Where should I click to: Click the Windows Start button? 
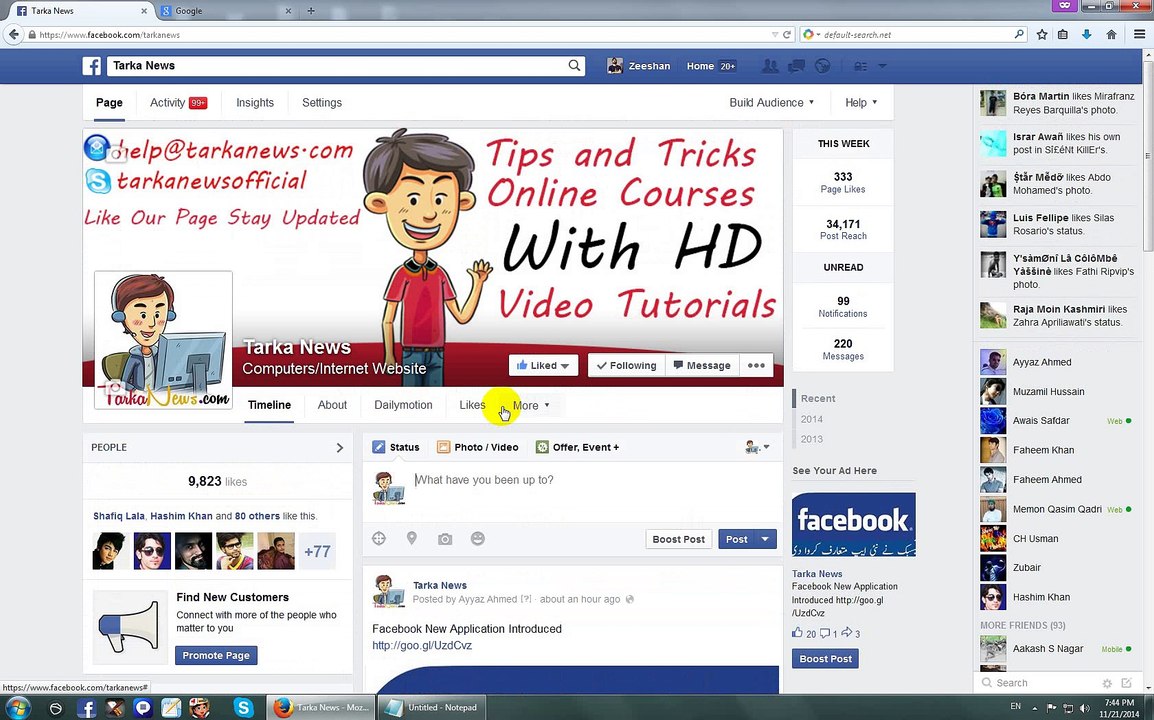tap(17, 707)
